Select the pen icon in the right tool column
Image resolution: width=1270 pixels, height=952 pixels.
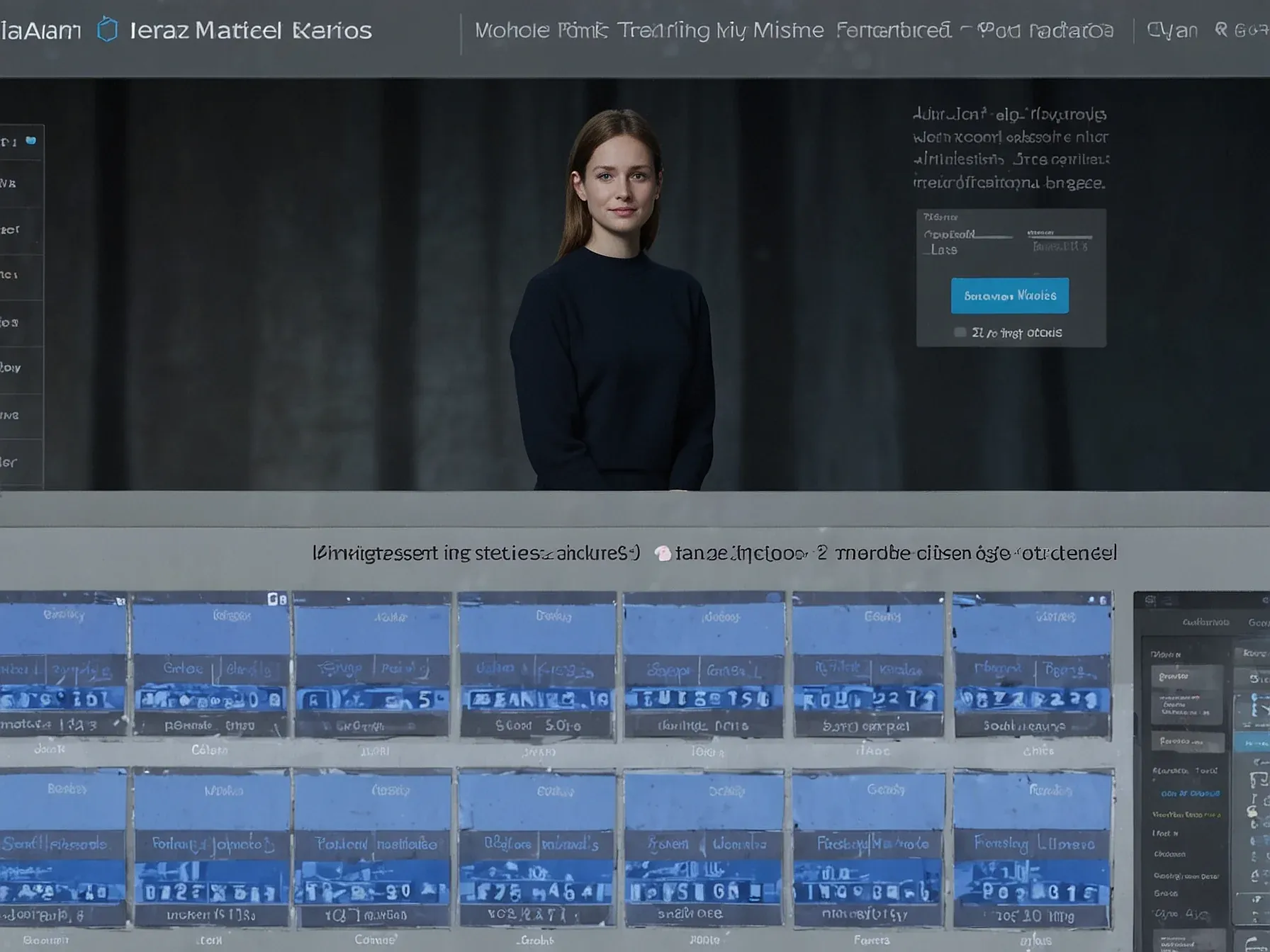tap(1253, 798)
